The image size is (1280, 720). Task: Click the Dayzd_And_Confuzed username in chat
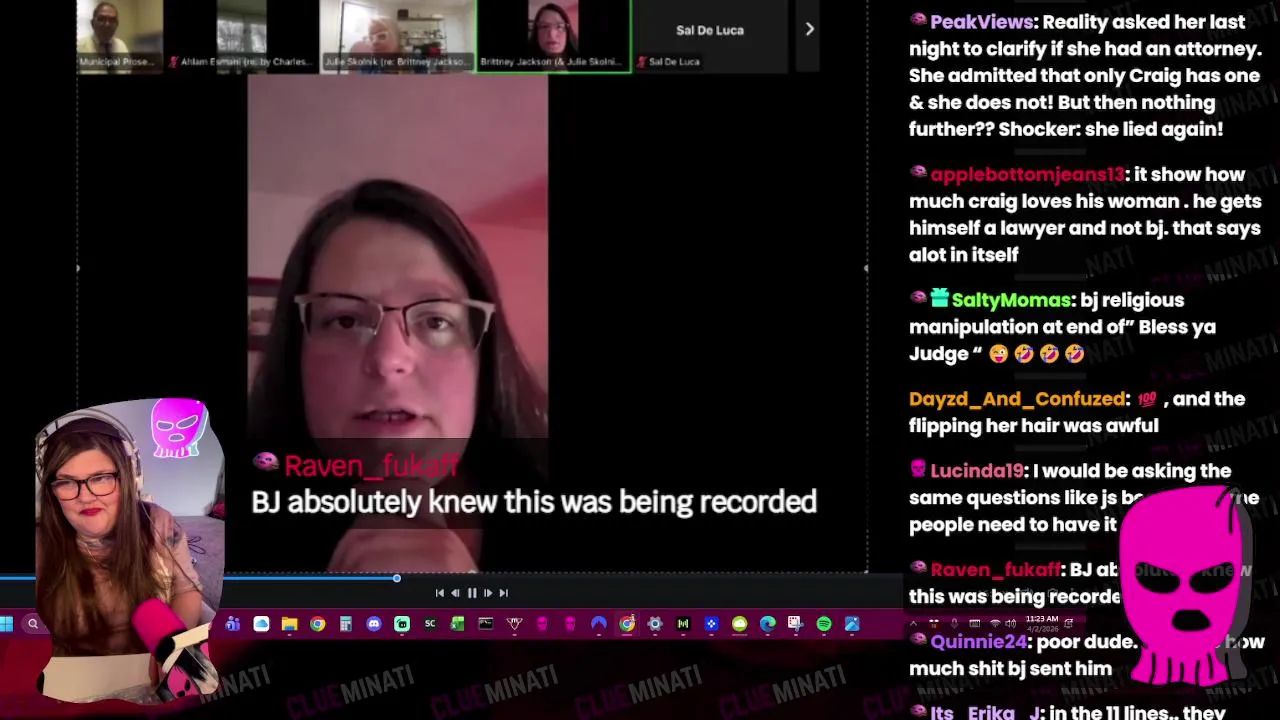point(1017,399)
